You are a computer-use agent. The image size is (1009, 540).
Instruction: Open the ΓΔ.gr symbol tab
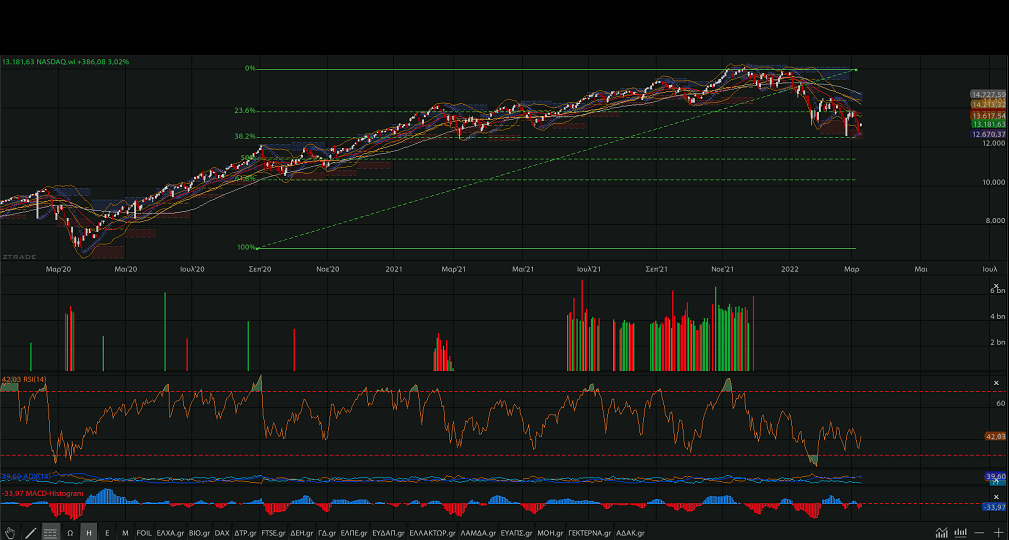327,533
